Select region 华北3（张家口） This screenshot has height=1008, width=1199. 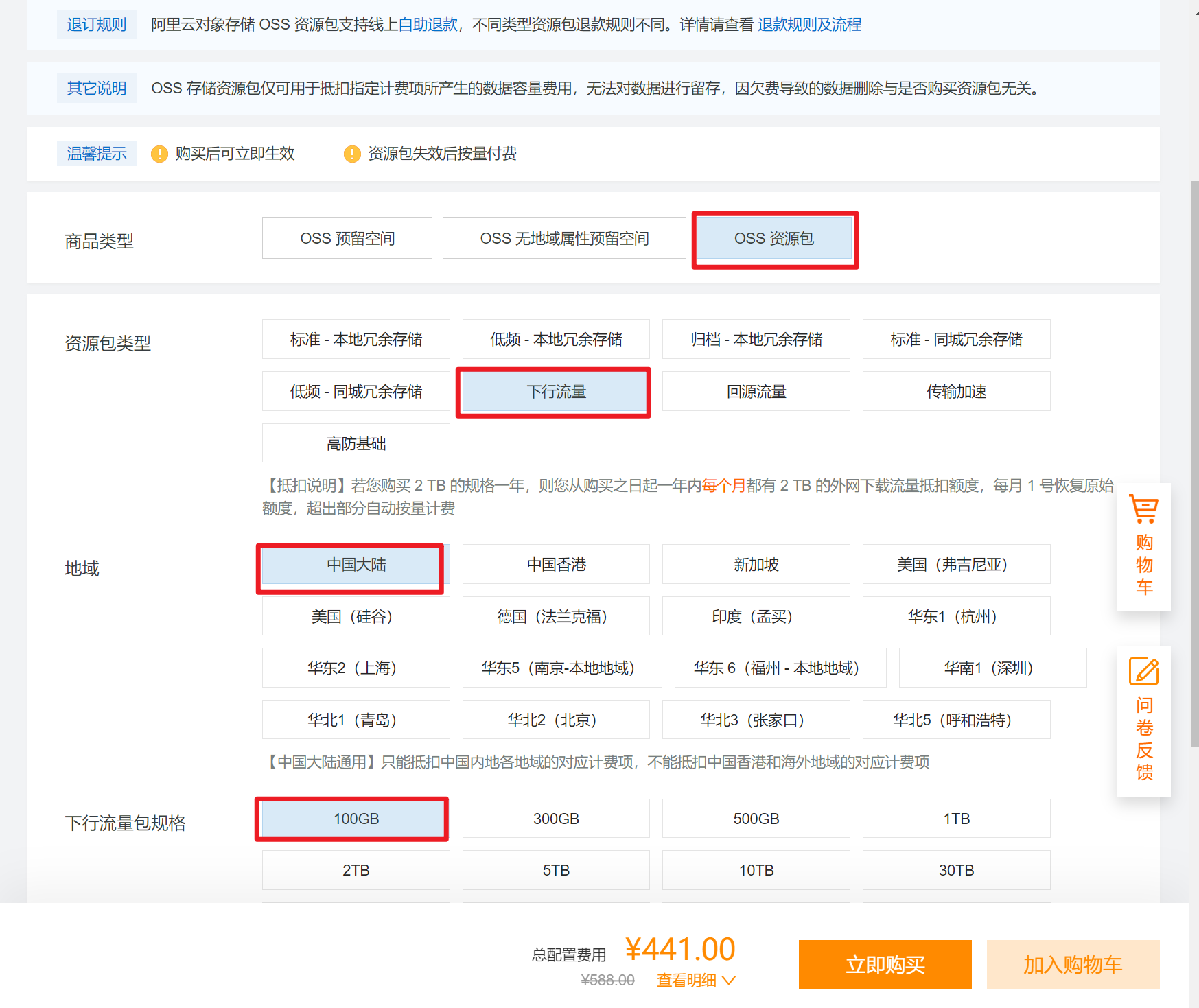[756, 720]
